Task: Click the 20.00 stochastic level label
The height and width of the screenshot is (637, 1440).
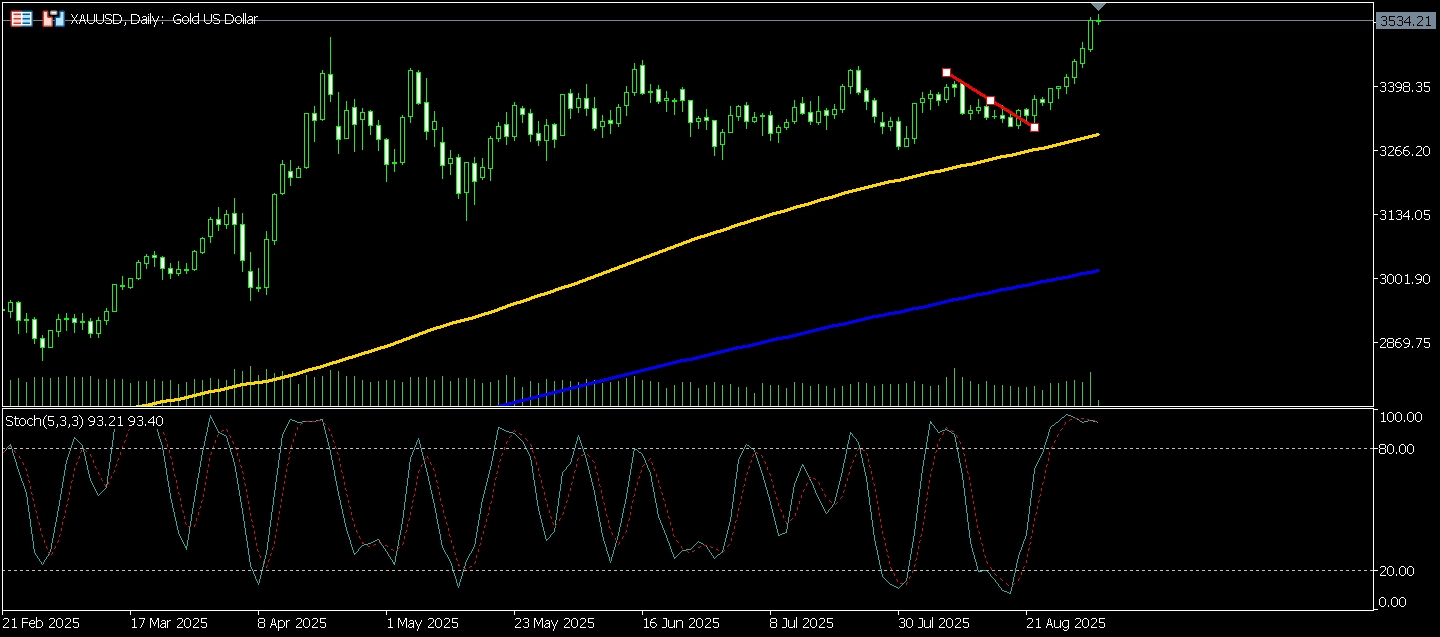Action: point(1398,571)
